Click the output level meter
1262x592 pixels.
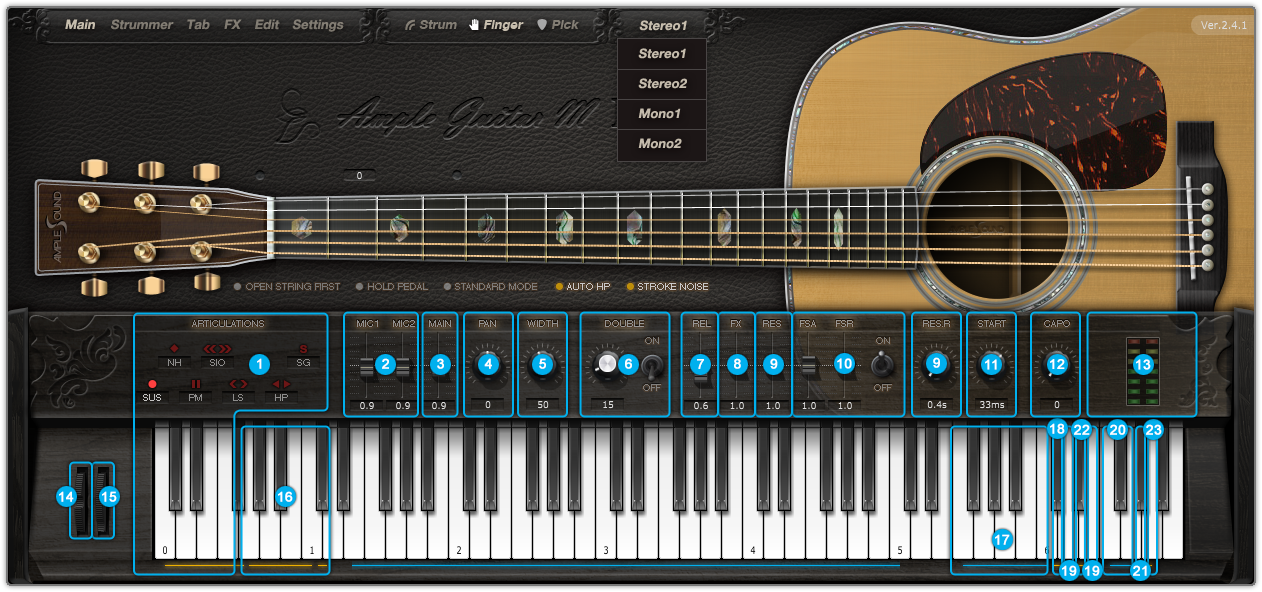[x=1142, y=369]
